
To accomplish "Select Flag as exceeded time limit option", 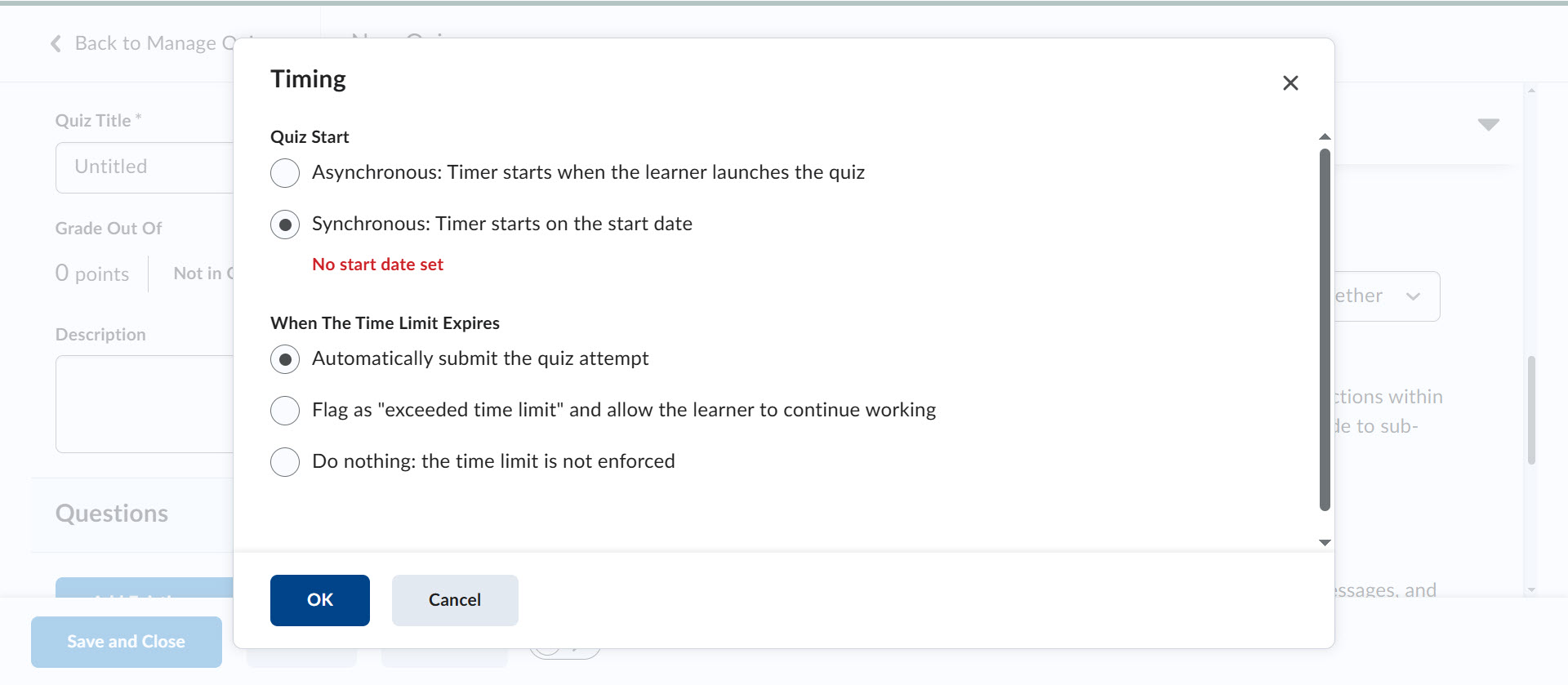I will click(x=285, y=411).
